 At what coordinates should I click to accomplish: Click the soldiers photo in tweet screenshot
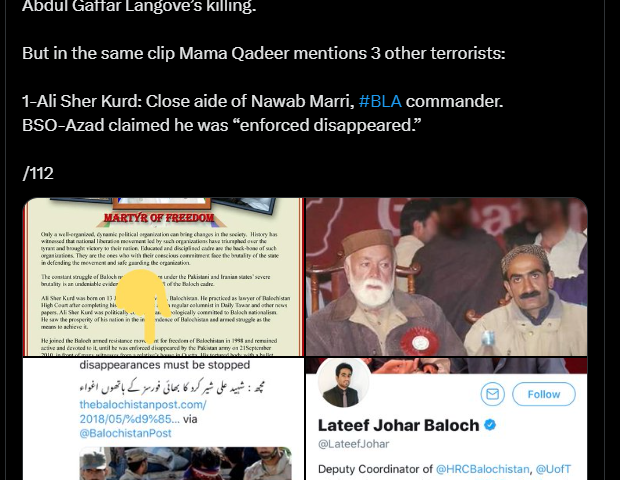click(185, 463)
